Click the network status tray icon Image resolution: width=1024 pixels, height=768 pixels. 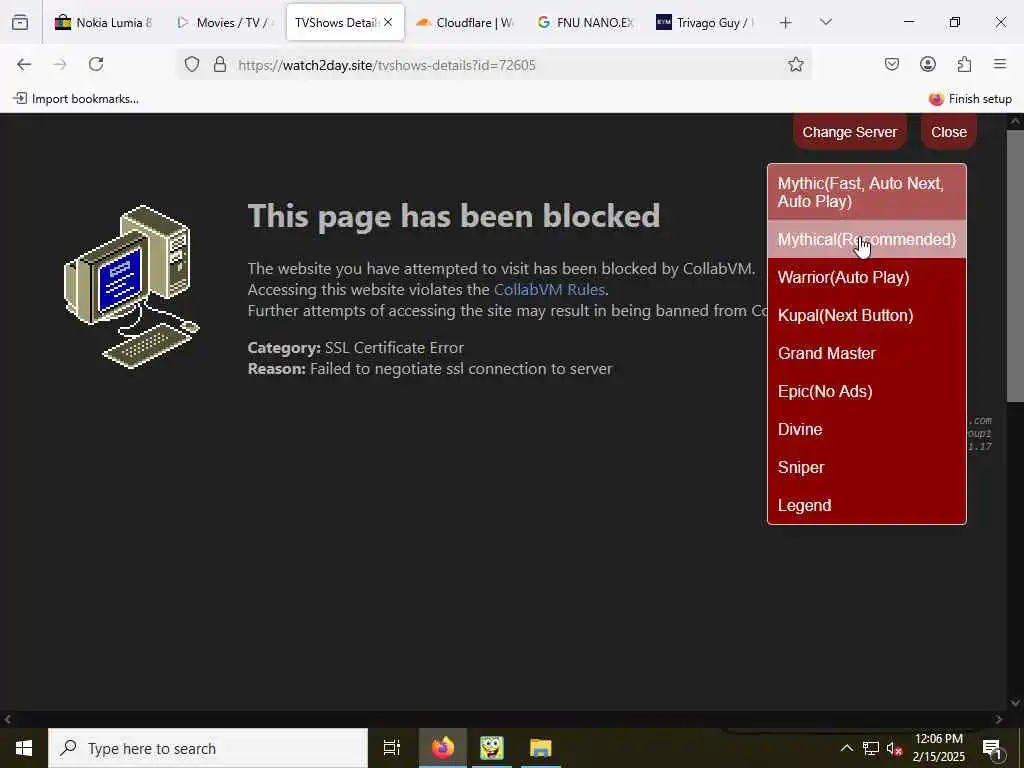871,748
